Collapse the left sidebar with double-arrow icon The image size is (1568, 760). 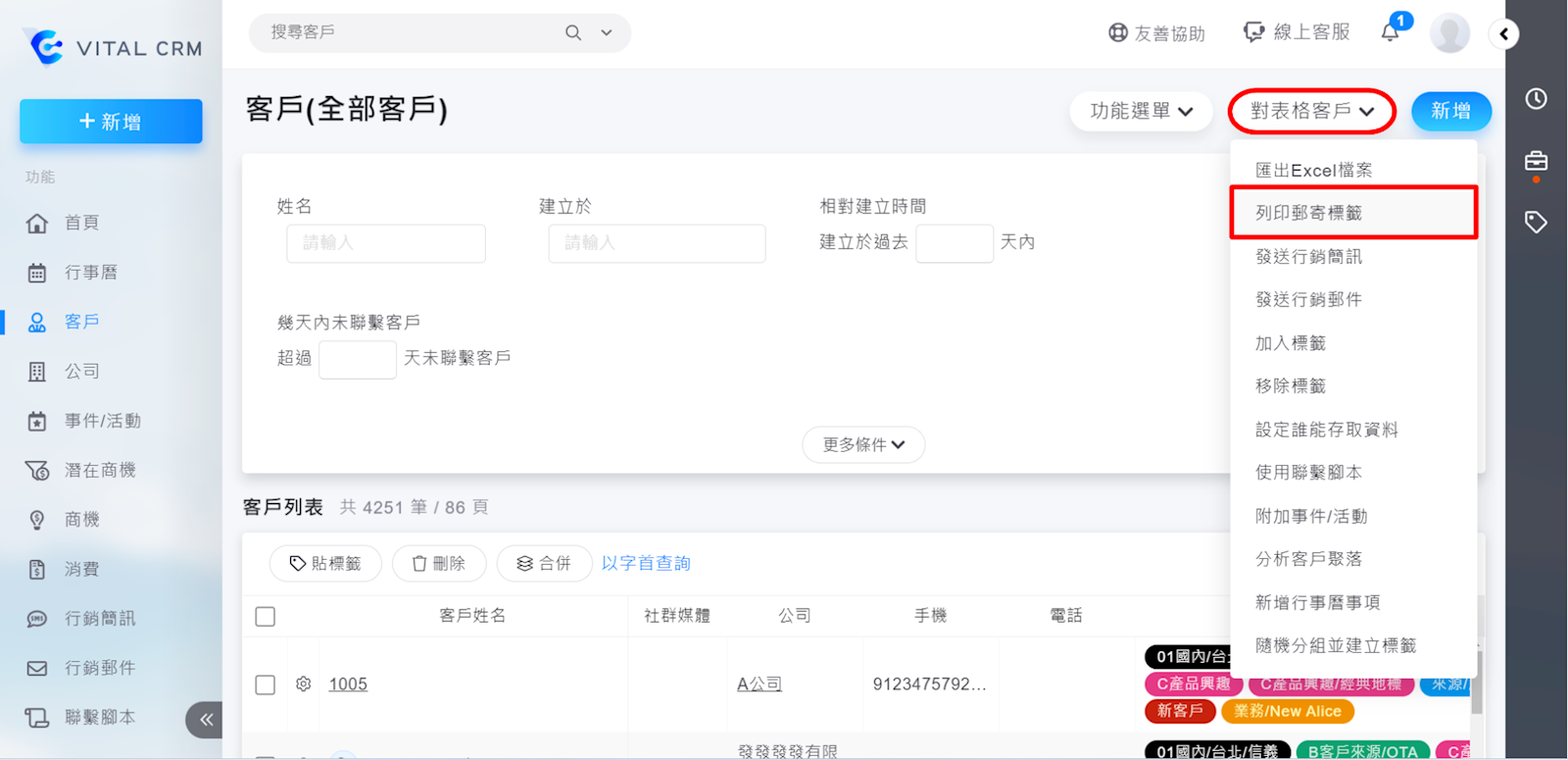pos(205,720)
